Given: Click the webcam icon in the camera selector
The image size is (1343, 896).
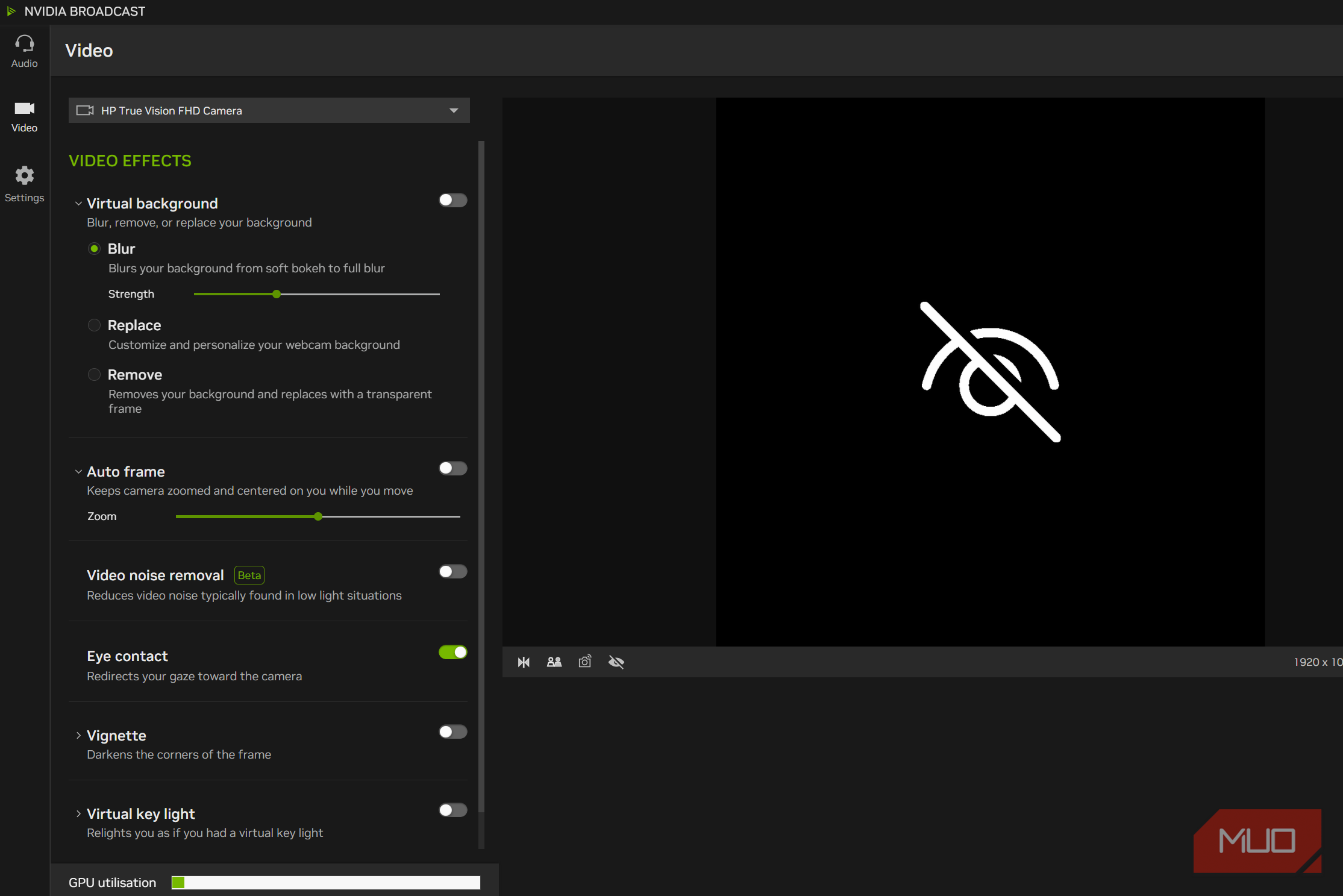Looking at the screenshot, I should (85, 110).
